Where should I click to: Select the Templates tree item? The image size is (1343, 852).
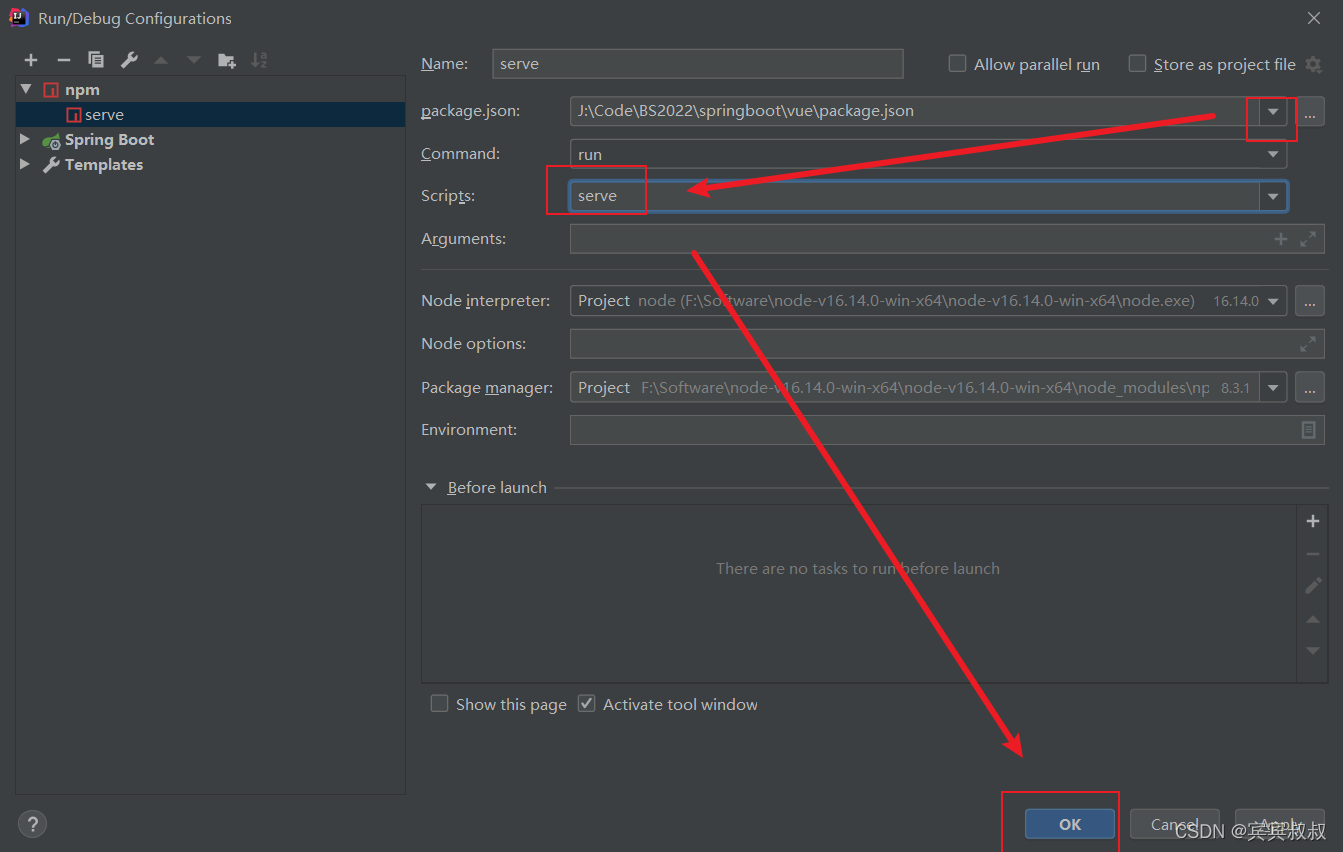click(x=210, y=164)
